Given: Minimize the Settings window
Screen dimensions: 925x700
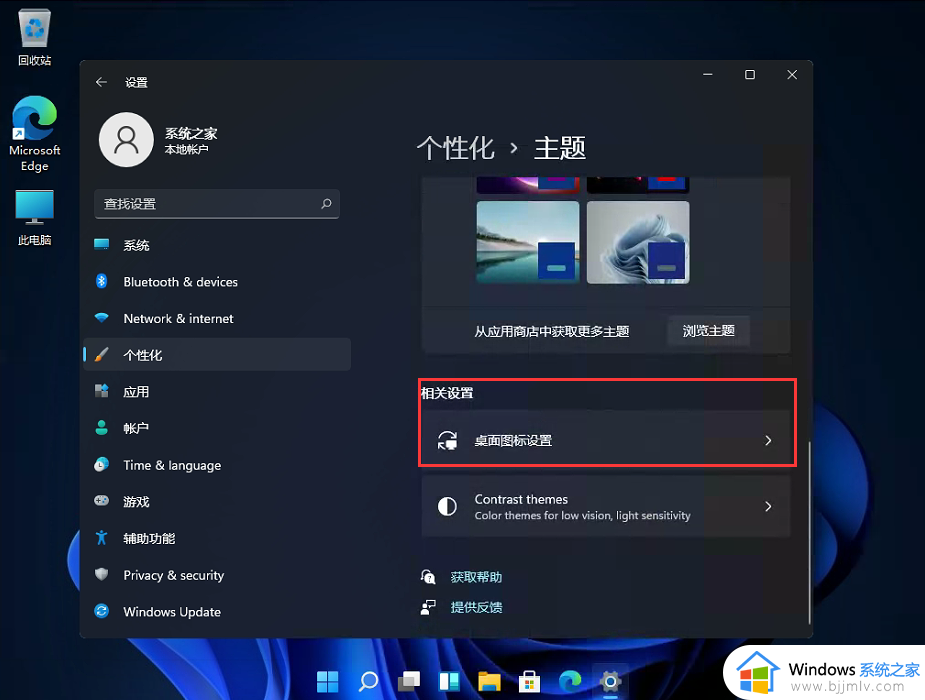Looking at the screenshot, I should tap(708, 75).
